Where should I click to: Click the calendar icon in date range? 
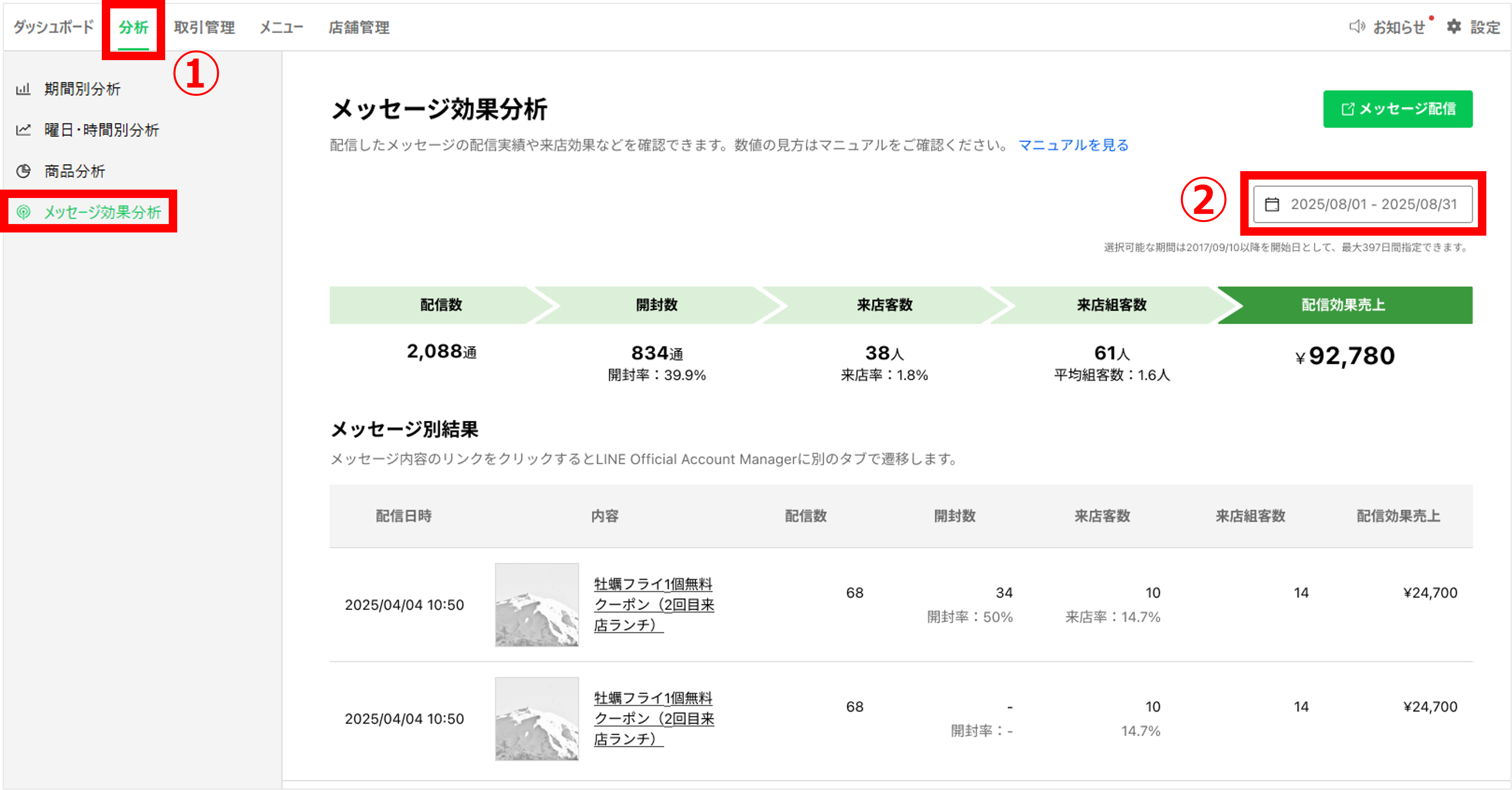1272,204
